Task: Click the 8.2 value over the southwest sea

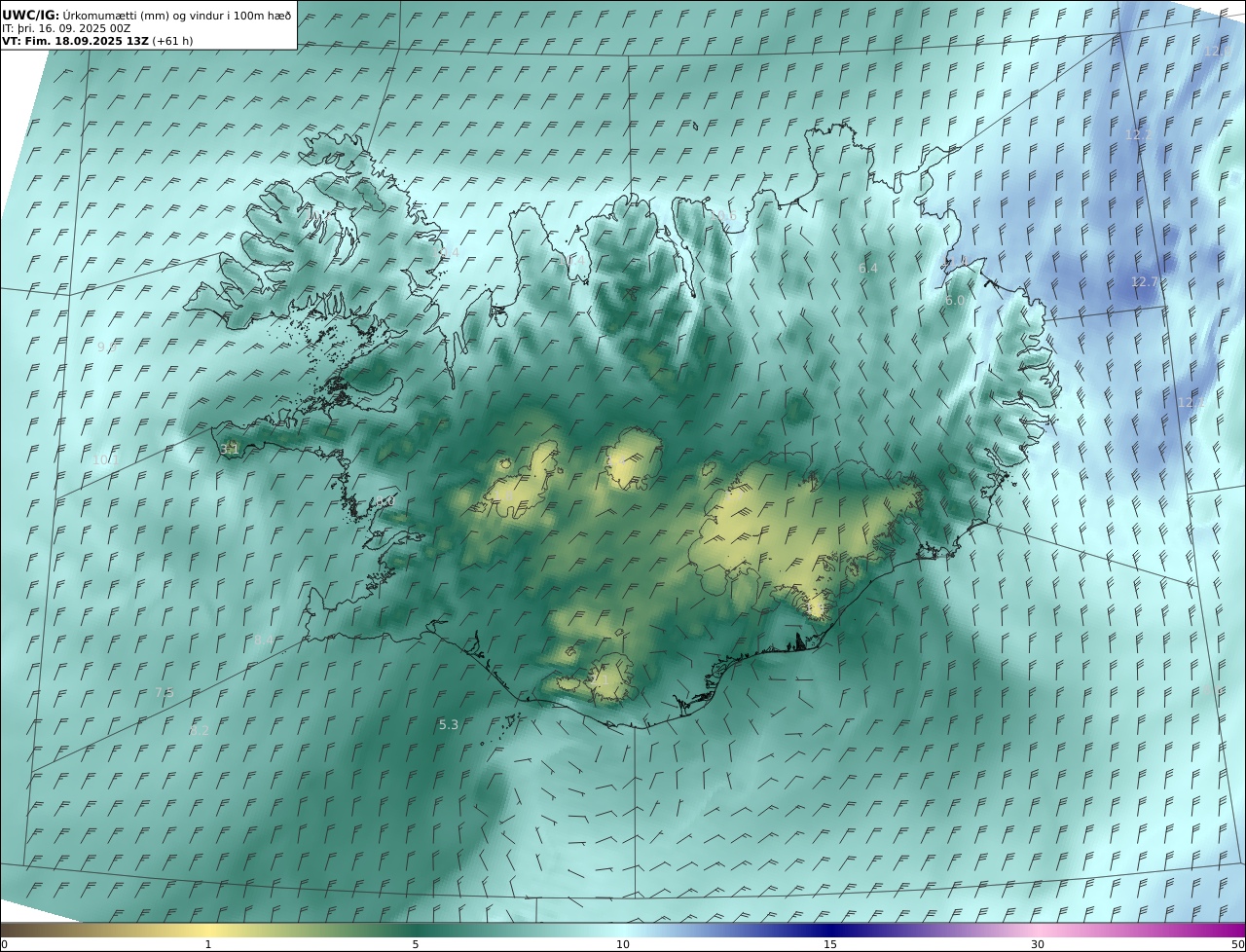Action: 200,730
